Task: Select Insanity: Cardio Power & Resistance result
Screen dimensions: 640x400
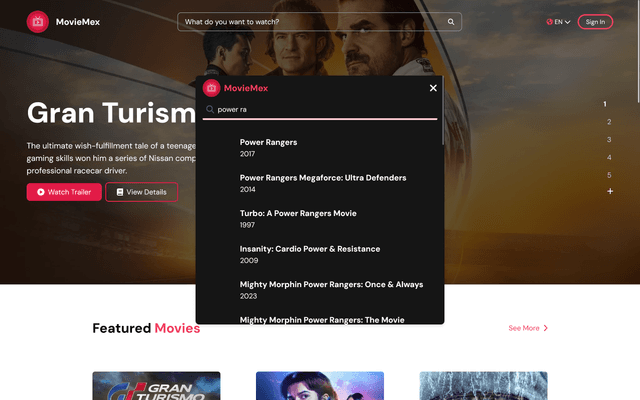Action: [320, 254]
